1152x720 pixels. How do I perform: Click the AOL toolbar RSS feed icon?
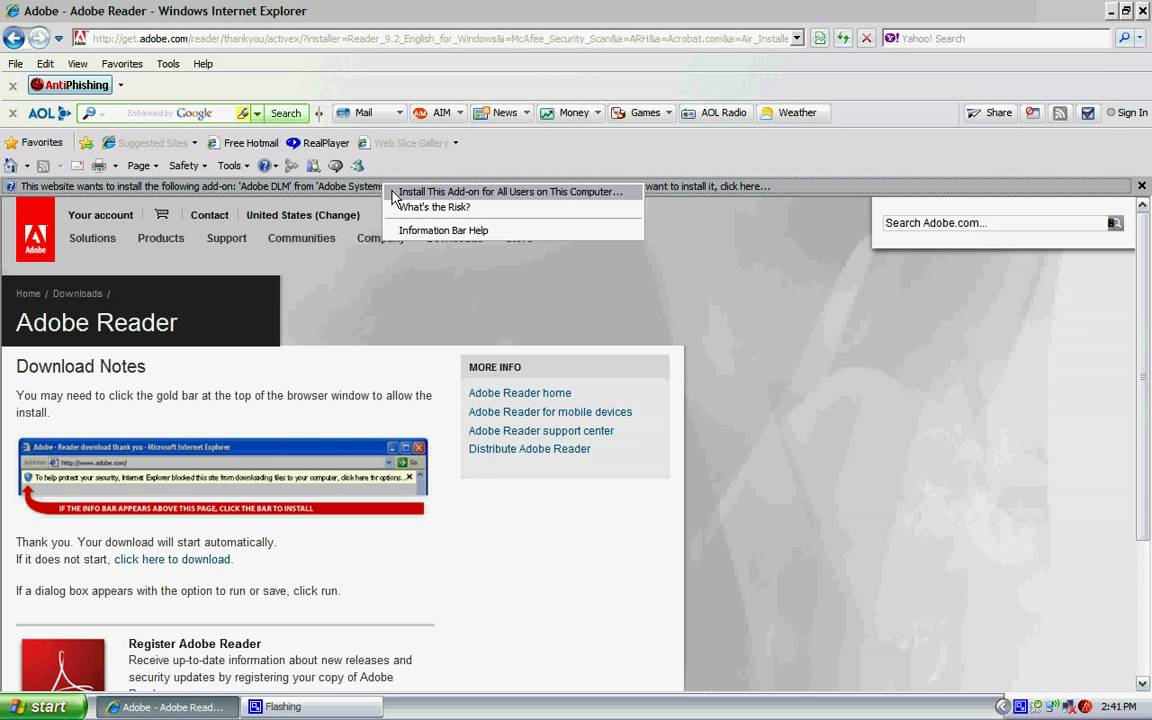coord(1059,113)
